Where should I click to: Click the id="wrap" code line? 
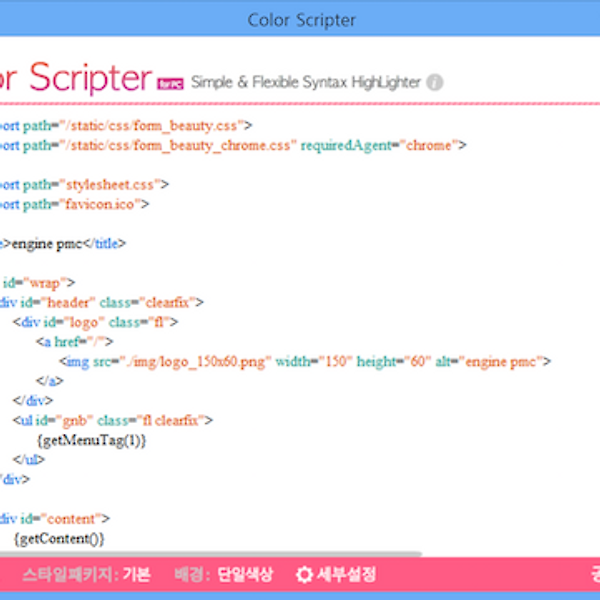coord(38,283)
